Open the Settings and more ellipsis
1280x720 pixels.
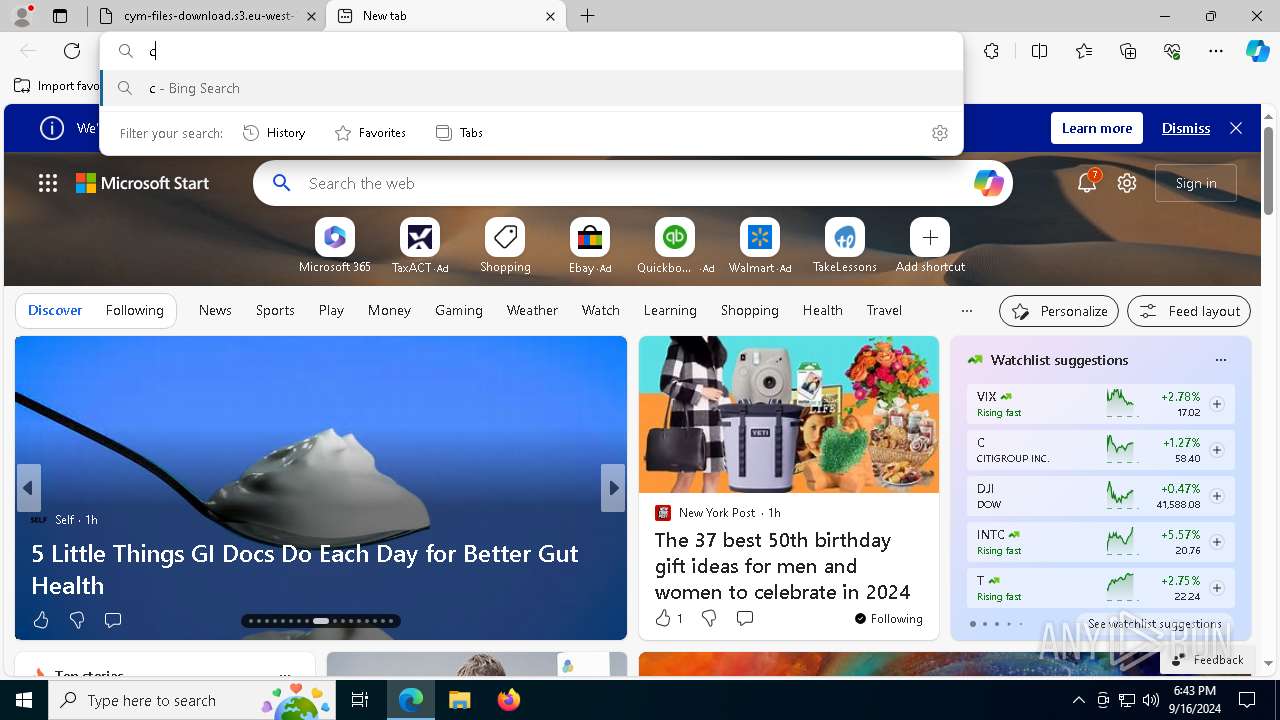[1216, 51]
